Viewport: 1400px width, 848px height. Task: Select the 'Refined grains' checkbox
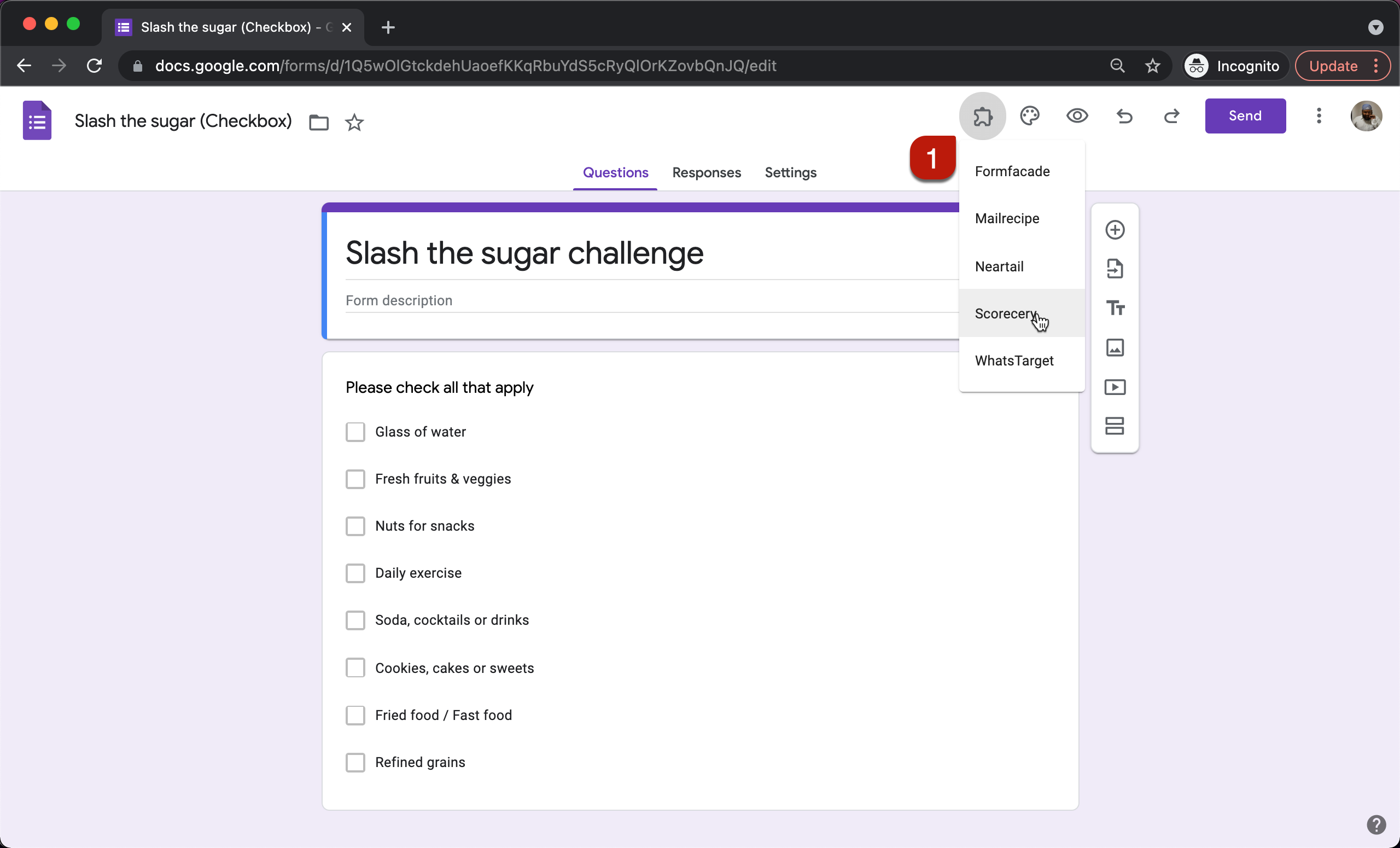[355, 762]
